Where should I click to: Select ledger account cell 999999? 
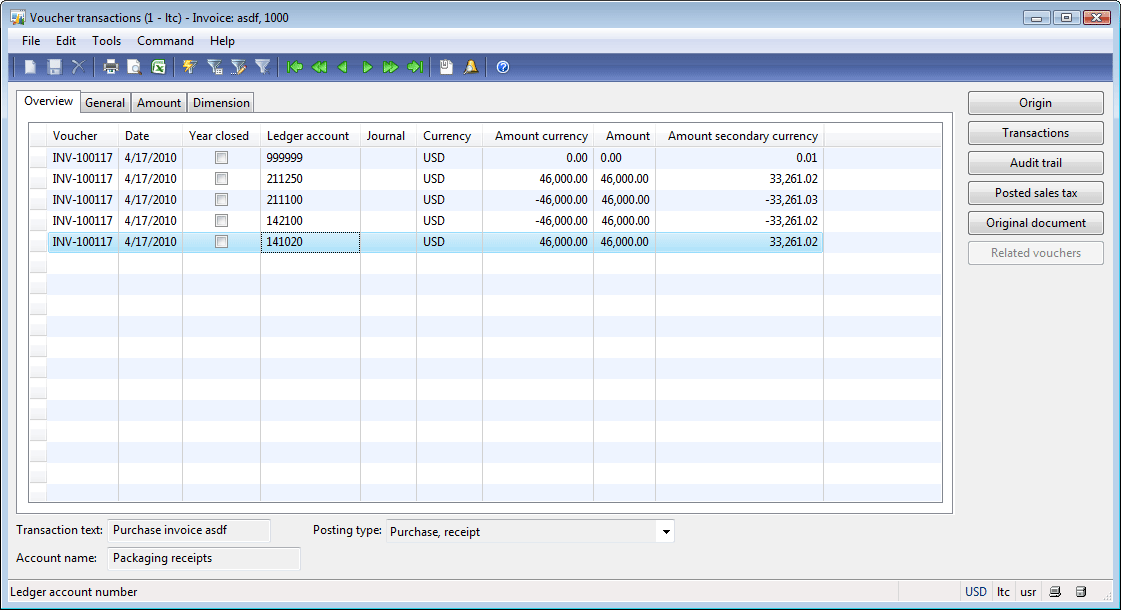(310, 157)
